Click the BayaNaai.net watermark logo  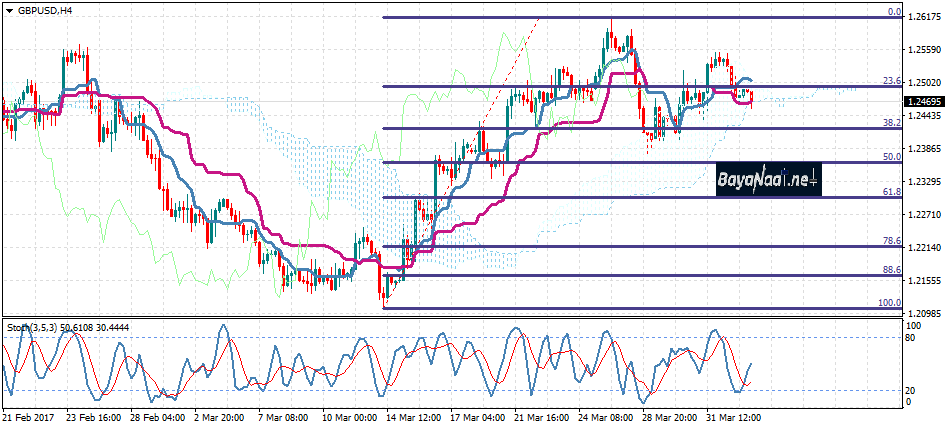pyautogui.click(x=768, y=181)
